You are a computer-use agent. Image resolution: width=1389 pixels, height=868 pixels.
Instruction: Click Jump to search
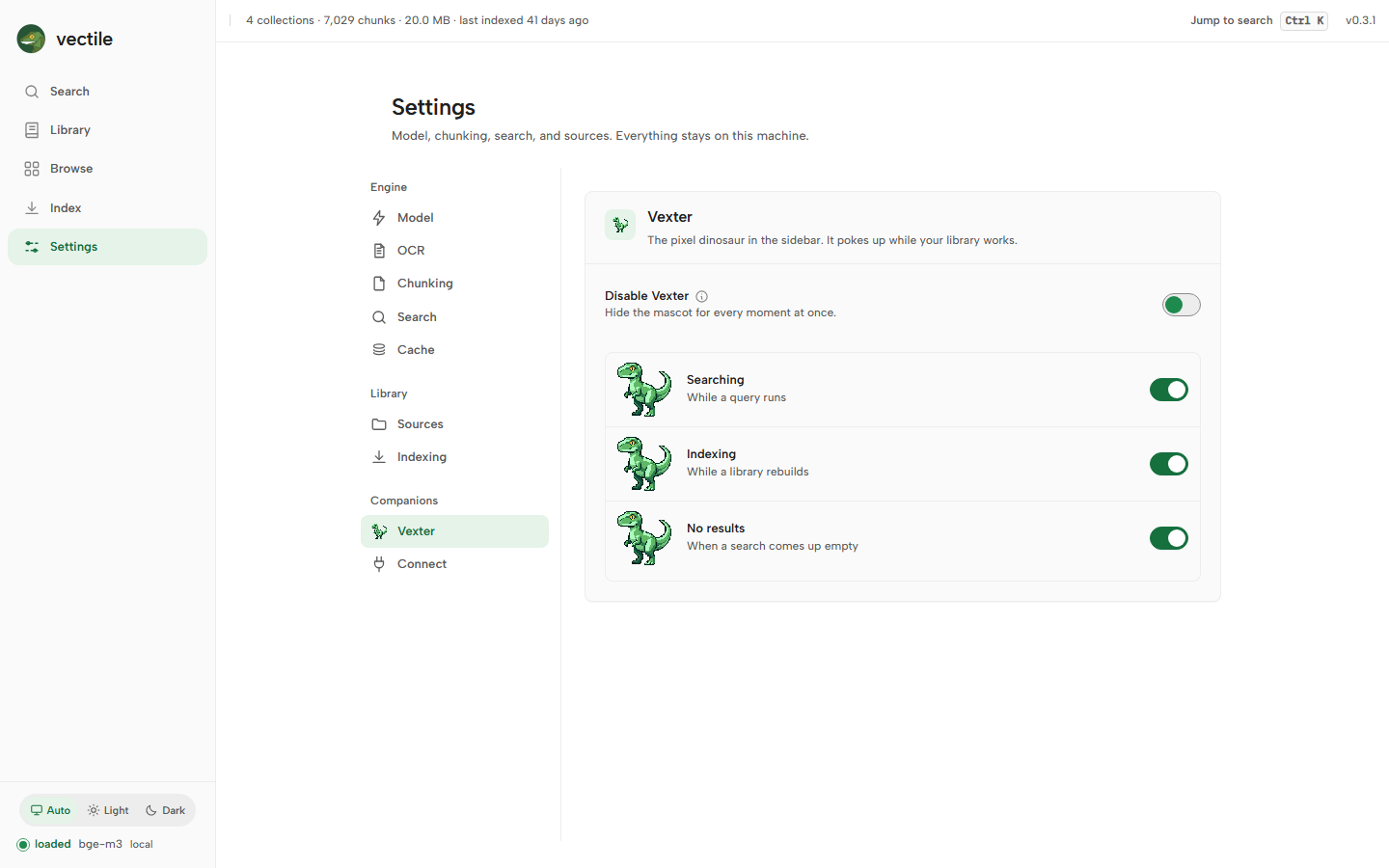click(1231, 20)
